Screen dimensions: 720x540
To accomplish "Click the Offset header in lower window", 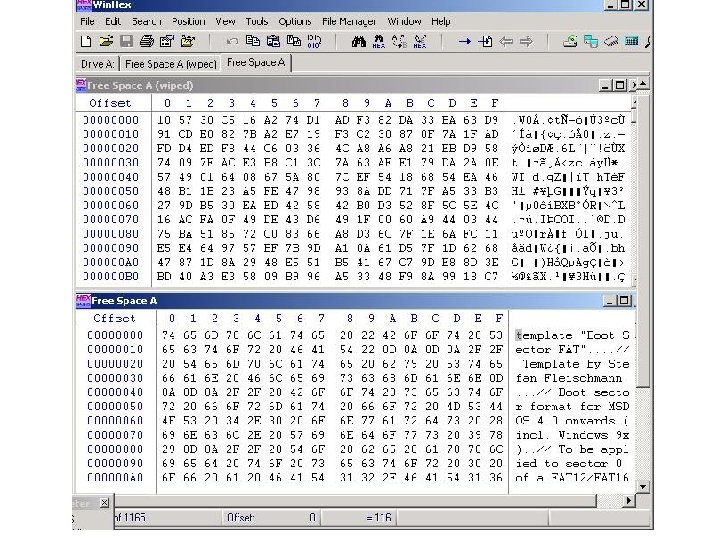I will point(114,318).
